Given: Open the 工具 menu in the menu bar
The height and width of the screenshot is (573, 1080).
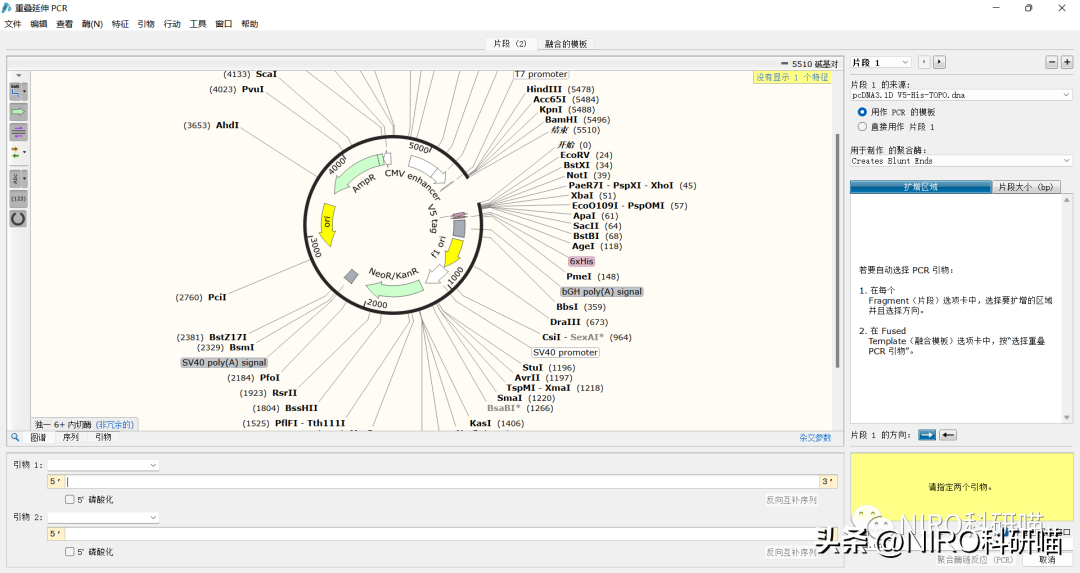Looking at the screenshot, I should click(x=198, y=23).
